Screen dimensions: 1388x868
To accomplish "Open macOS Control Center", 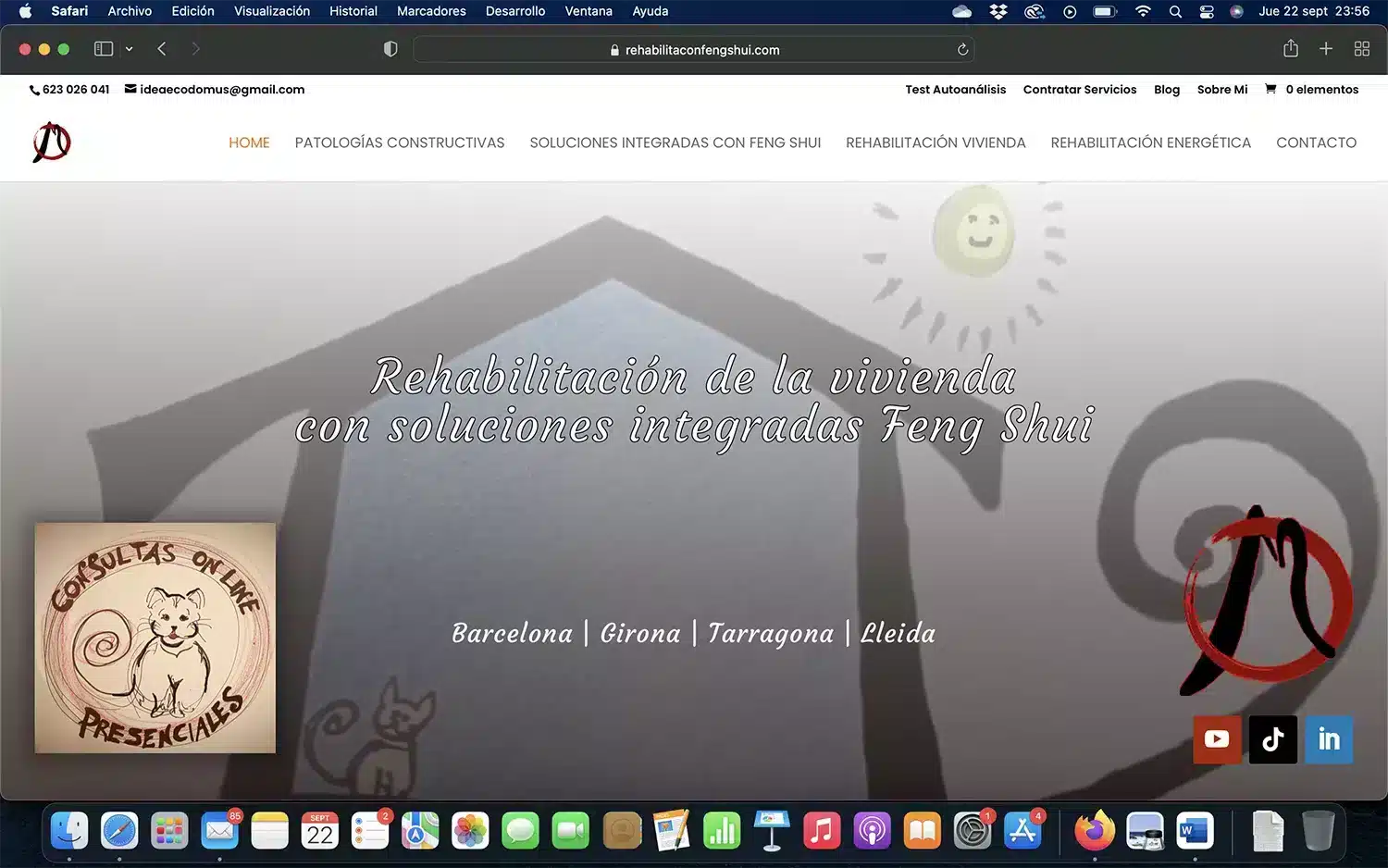I will [x=1207, y=11].
